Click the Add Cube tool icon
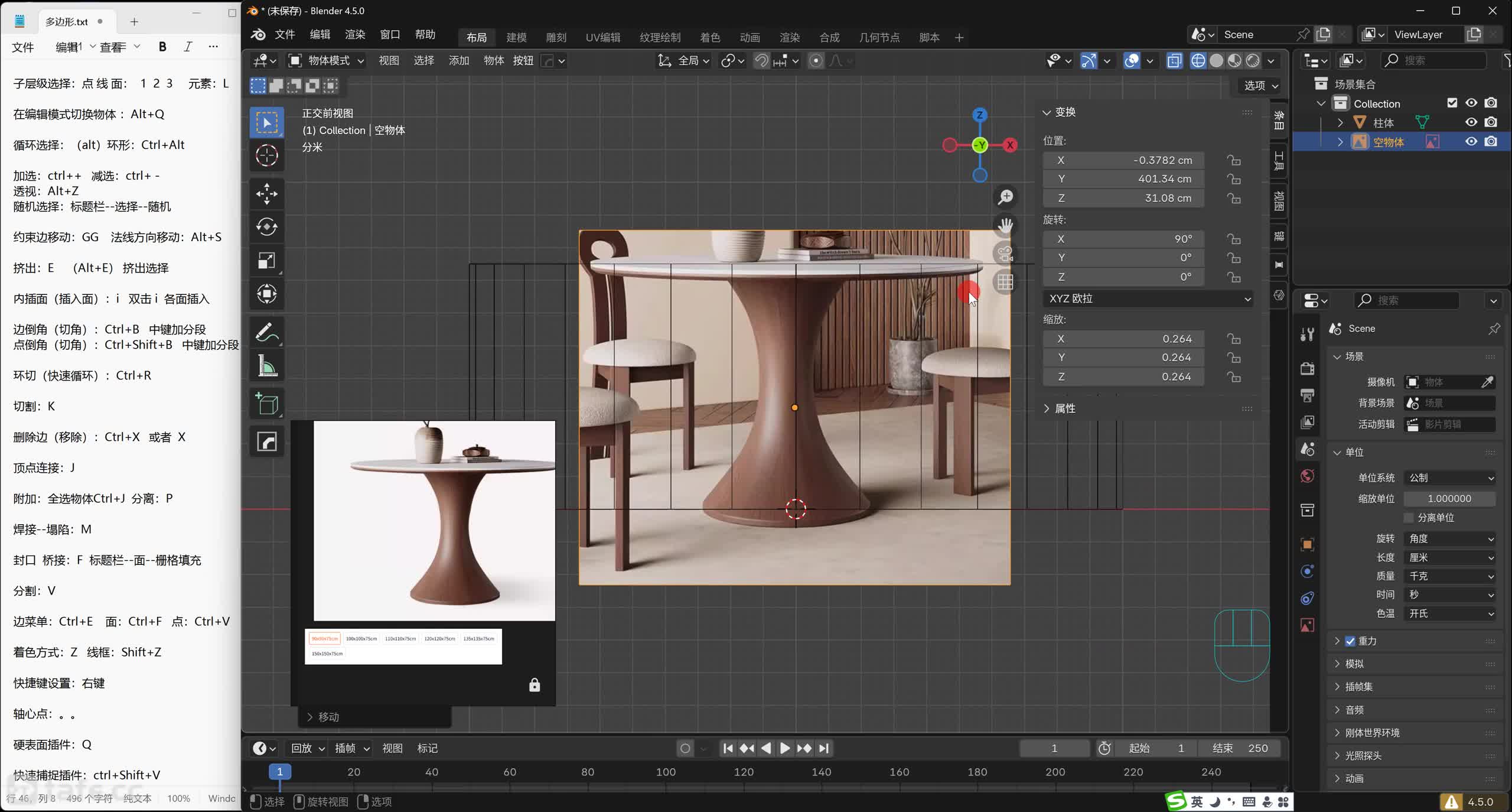The image size is (1512, 812). (x=266, y=404)
